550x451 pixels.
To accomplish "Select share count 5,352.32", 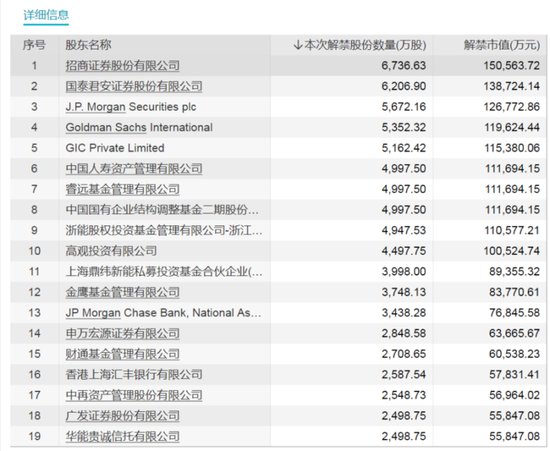I will tap(404, 127).
